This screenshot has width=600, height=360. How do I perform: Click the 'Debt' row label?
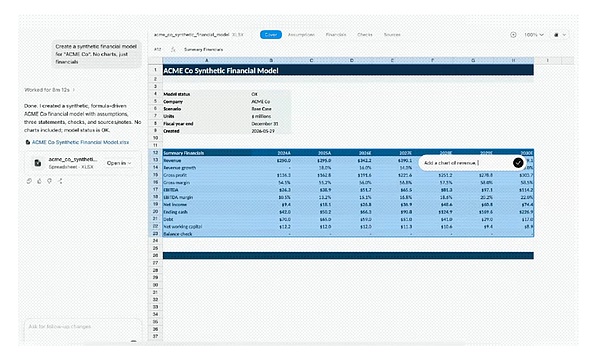click(x=207, y=220)
